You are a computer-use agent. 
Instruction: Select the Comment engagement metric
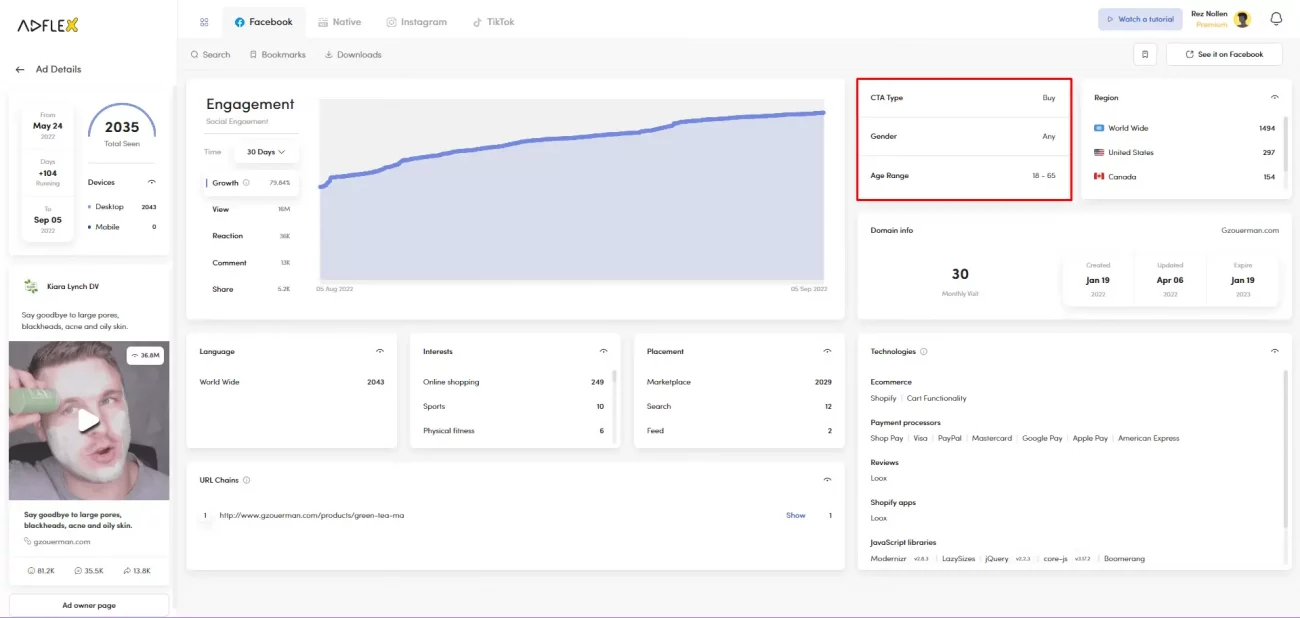point(250,263)
